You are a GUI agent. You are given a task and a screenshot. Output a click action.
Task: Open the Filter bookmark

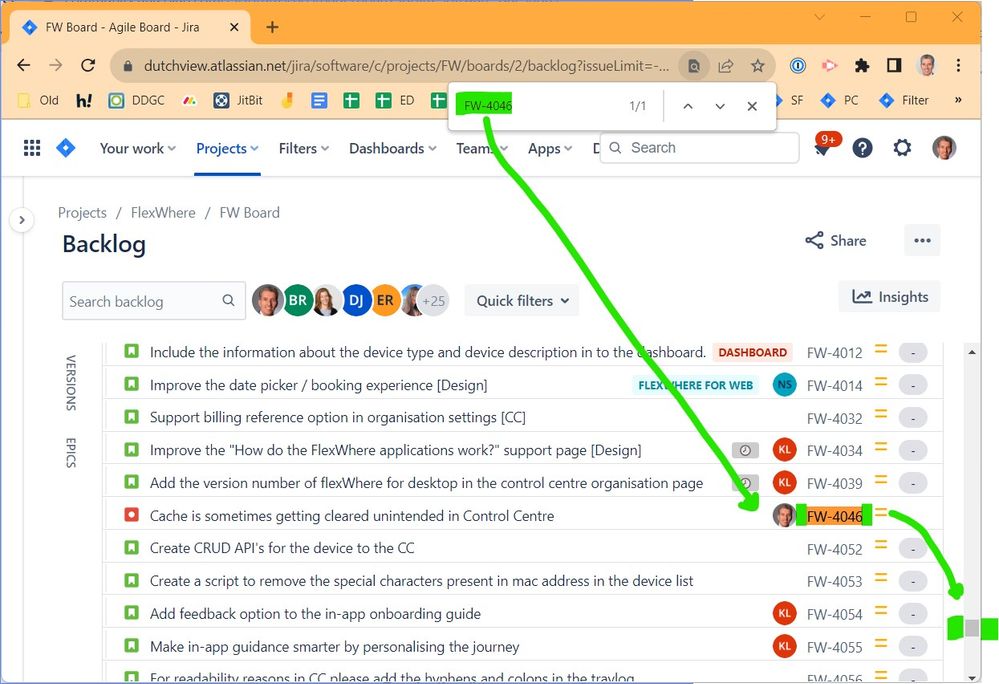[x=904, y=100]
